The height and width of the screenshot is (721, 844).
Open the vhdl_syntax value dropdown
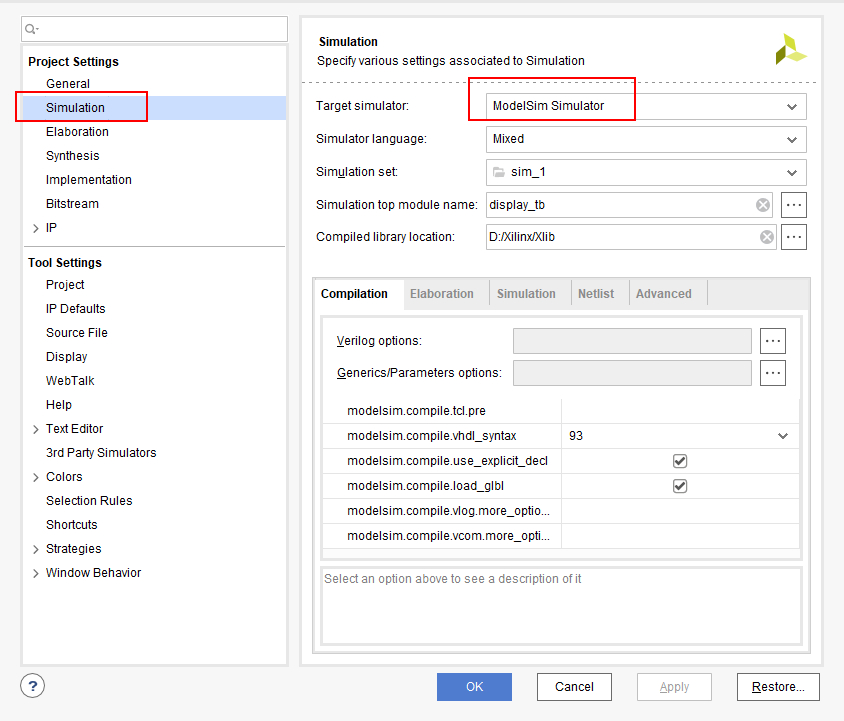783,436
